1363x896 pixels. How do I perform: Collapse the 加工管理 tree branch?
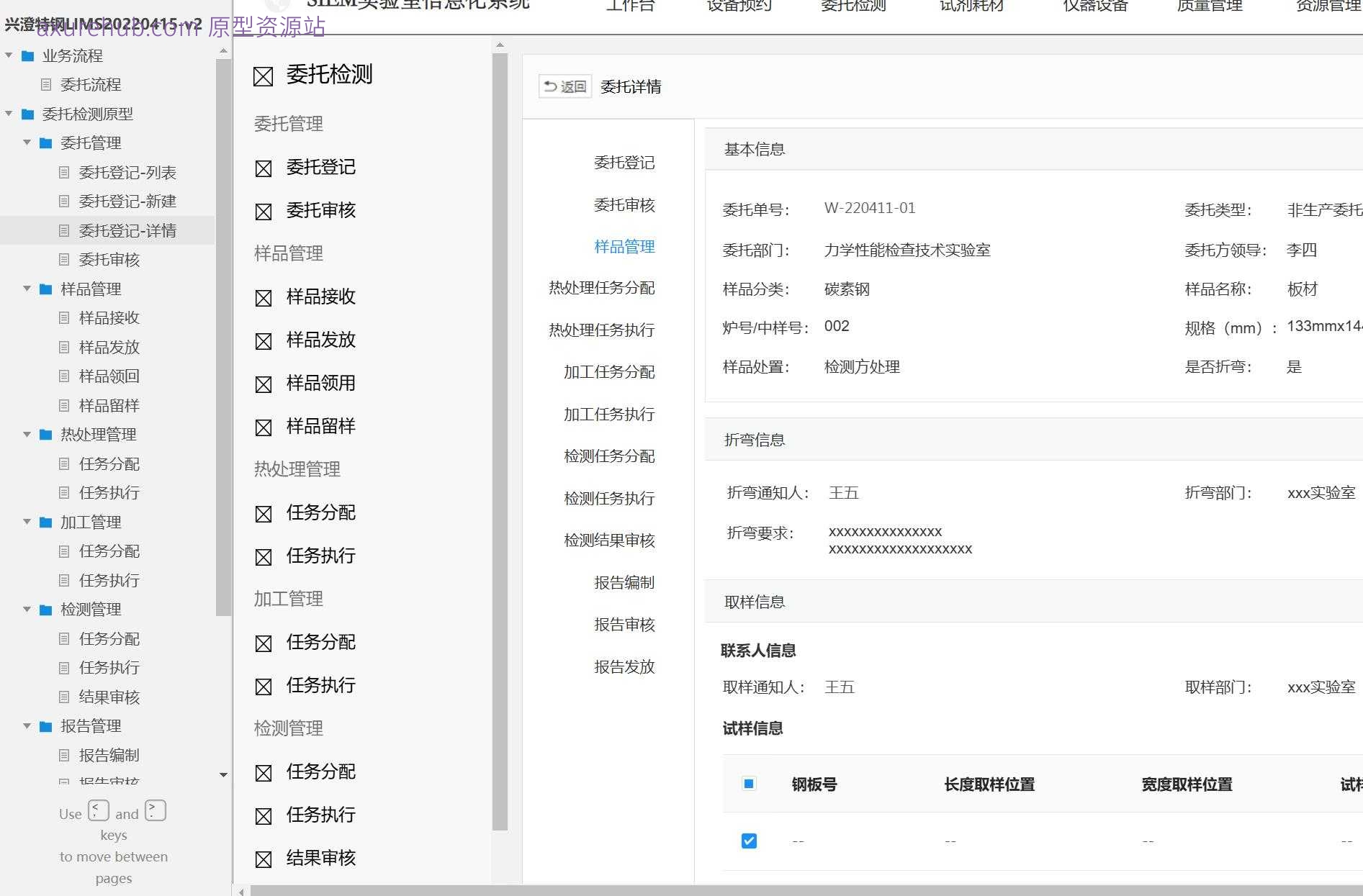(x=27, y=522)
